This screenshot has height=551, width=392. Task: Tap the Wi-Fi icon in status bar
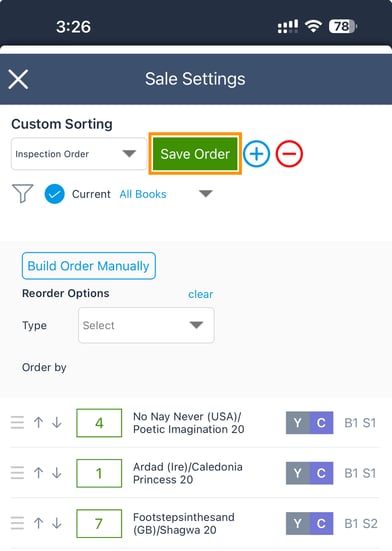coord(313,26)
